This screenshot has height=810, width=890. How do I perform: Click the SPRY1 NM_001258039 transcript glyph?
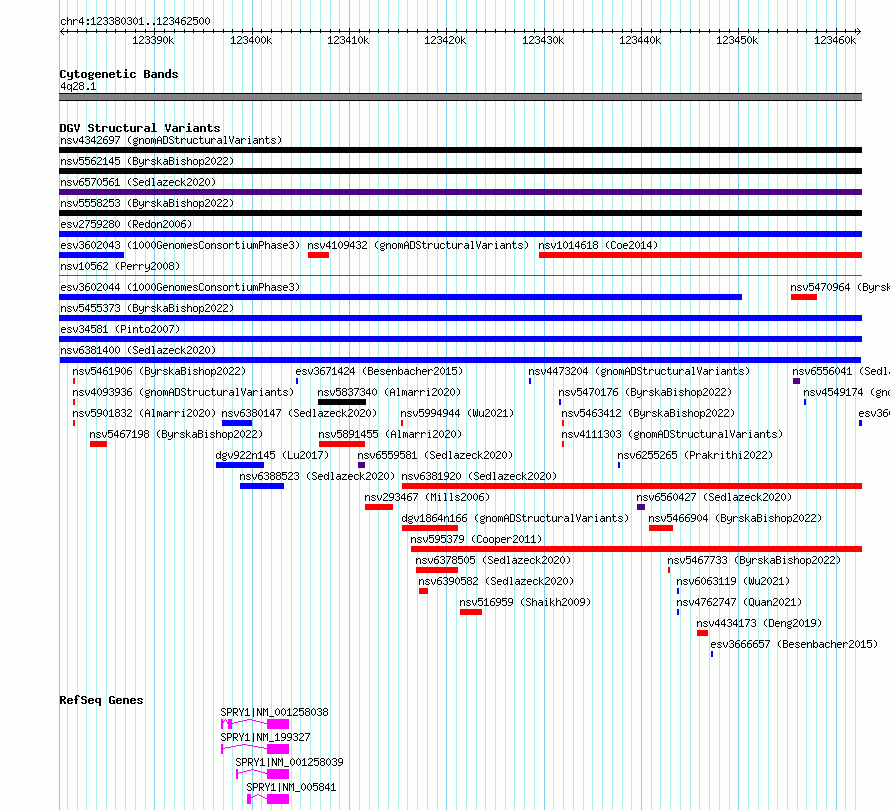tap(262, 774)
